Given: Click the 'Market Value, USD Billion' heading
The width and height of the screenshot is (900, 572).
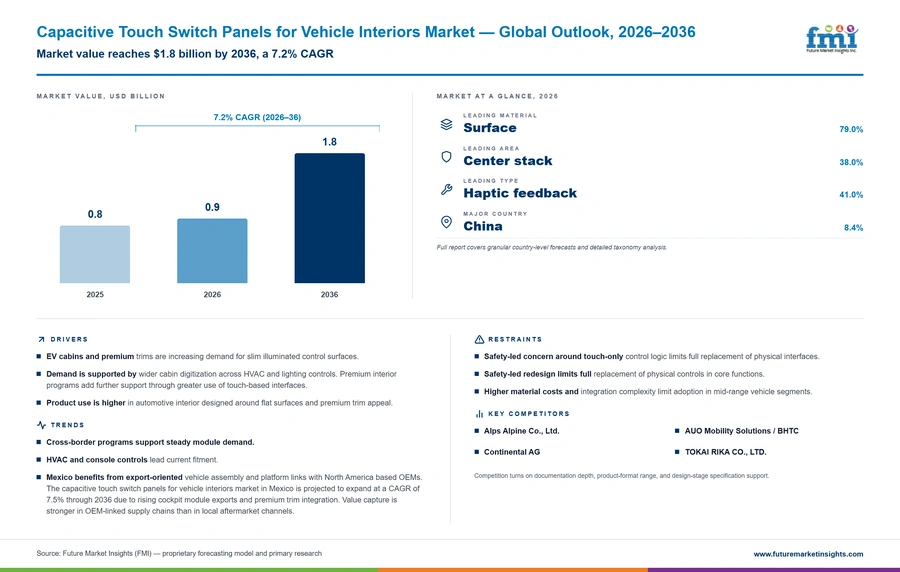Looking at the screenshot, I should [100, 96].
